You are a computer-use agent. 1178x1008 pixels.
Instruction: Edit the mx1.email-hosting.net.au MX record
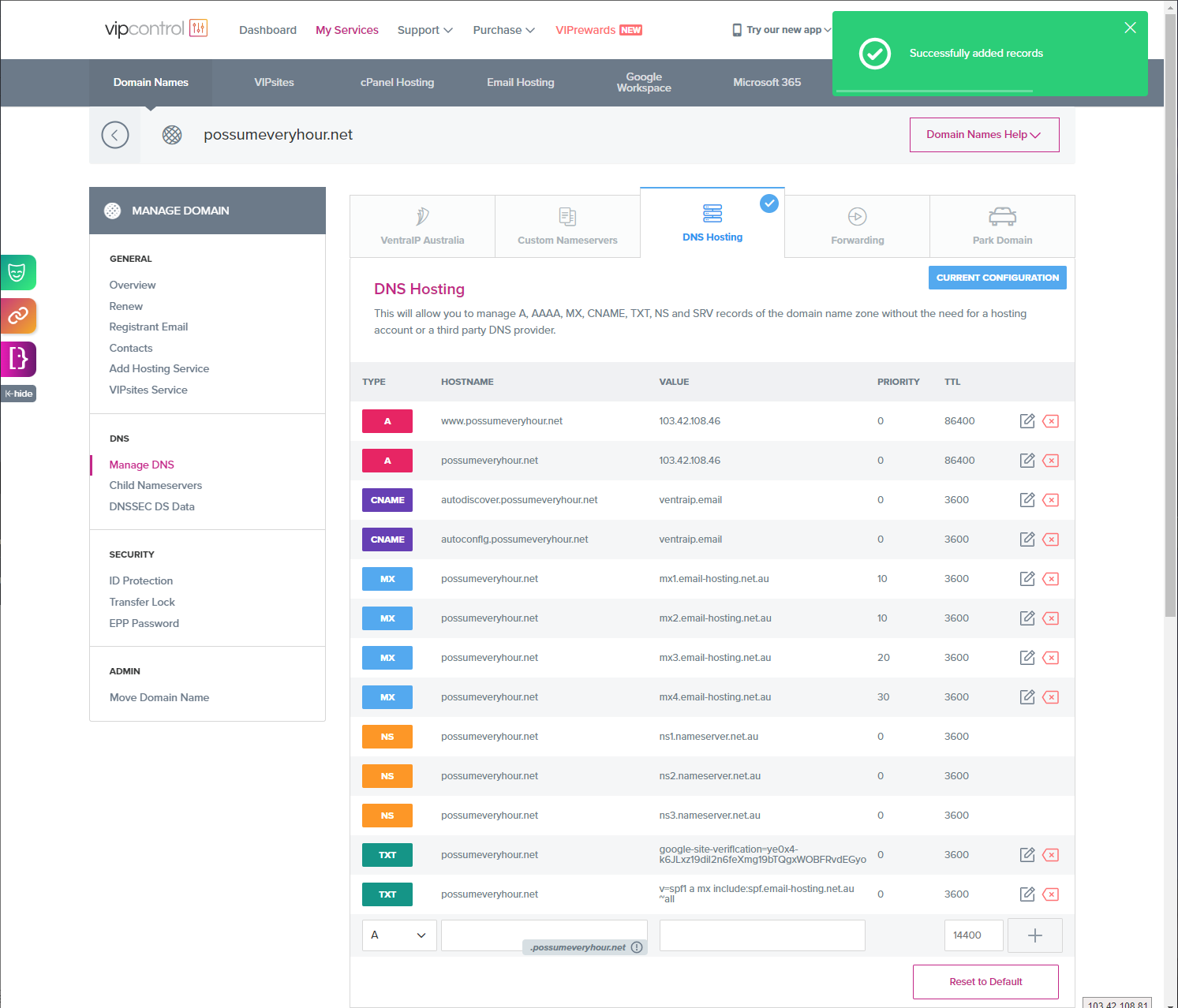[x=1027, y=578]
